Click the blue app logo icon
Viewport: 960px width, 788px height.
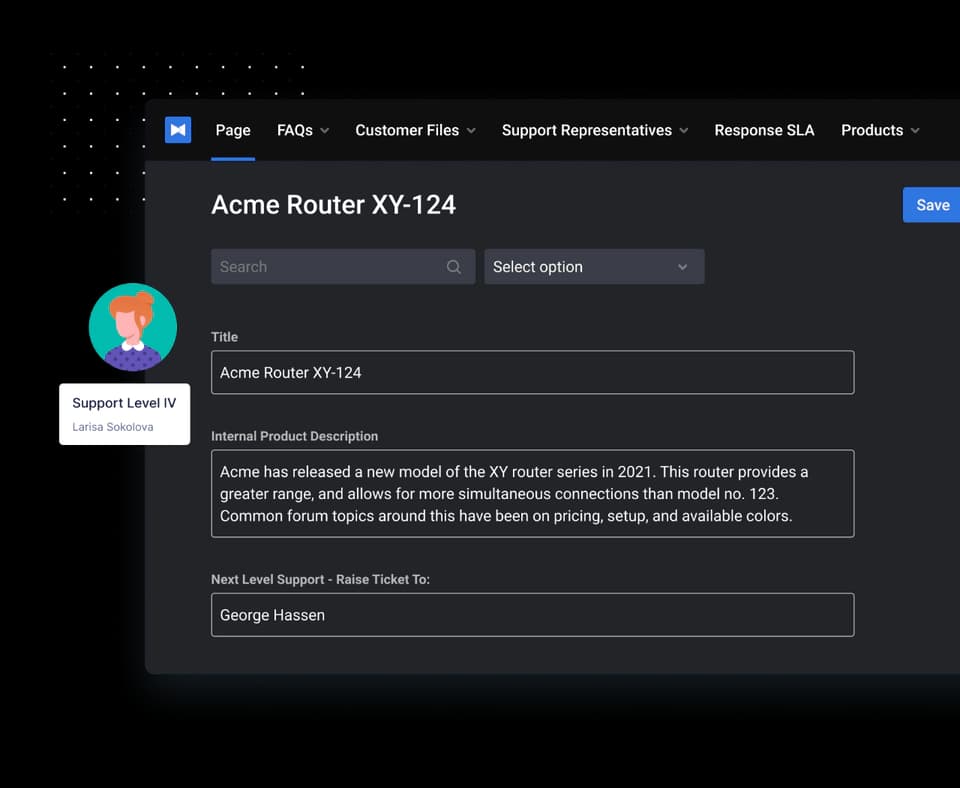(178, 130)
